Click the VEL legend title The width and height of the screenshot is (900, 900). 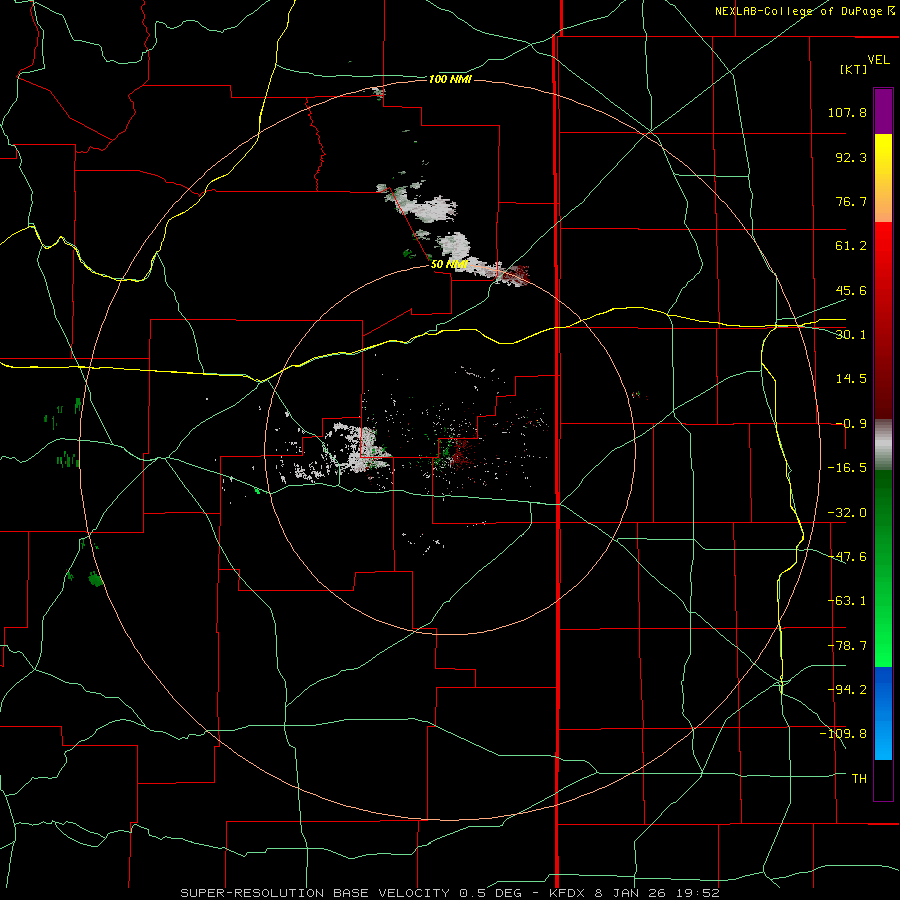pyautogui.click(x=879, y=60)
